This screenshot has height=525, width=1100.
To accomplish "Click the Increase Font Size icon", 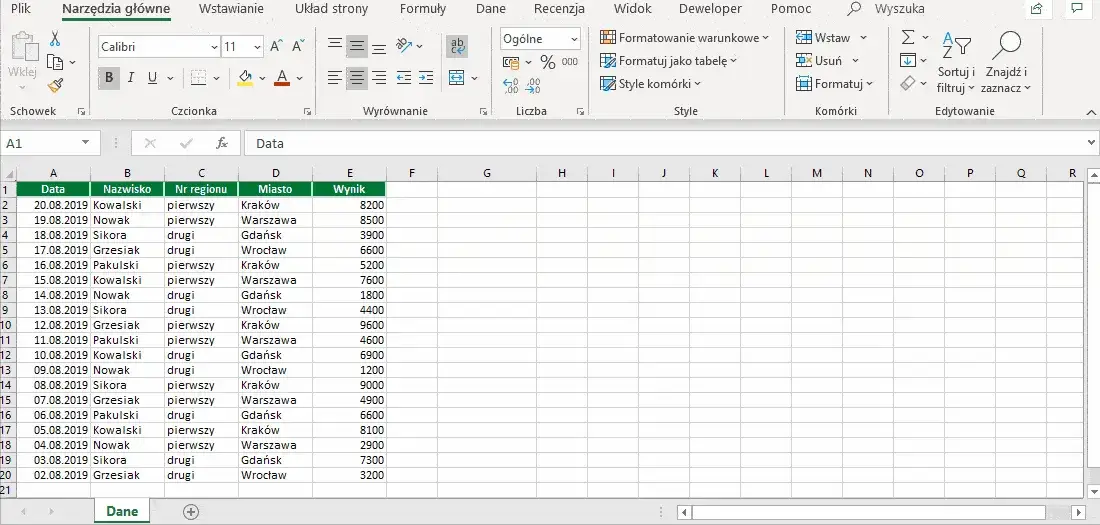I will (276, 47).
